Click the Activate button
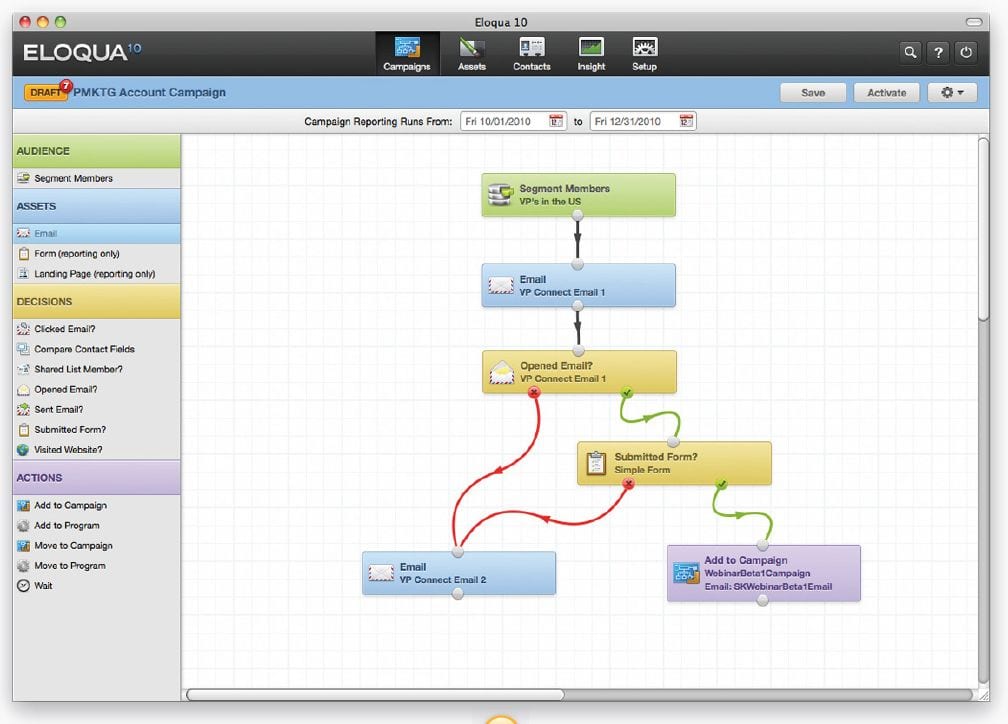Image resolution: width=1008 pixels, height=724 pixels. point(886,92)
